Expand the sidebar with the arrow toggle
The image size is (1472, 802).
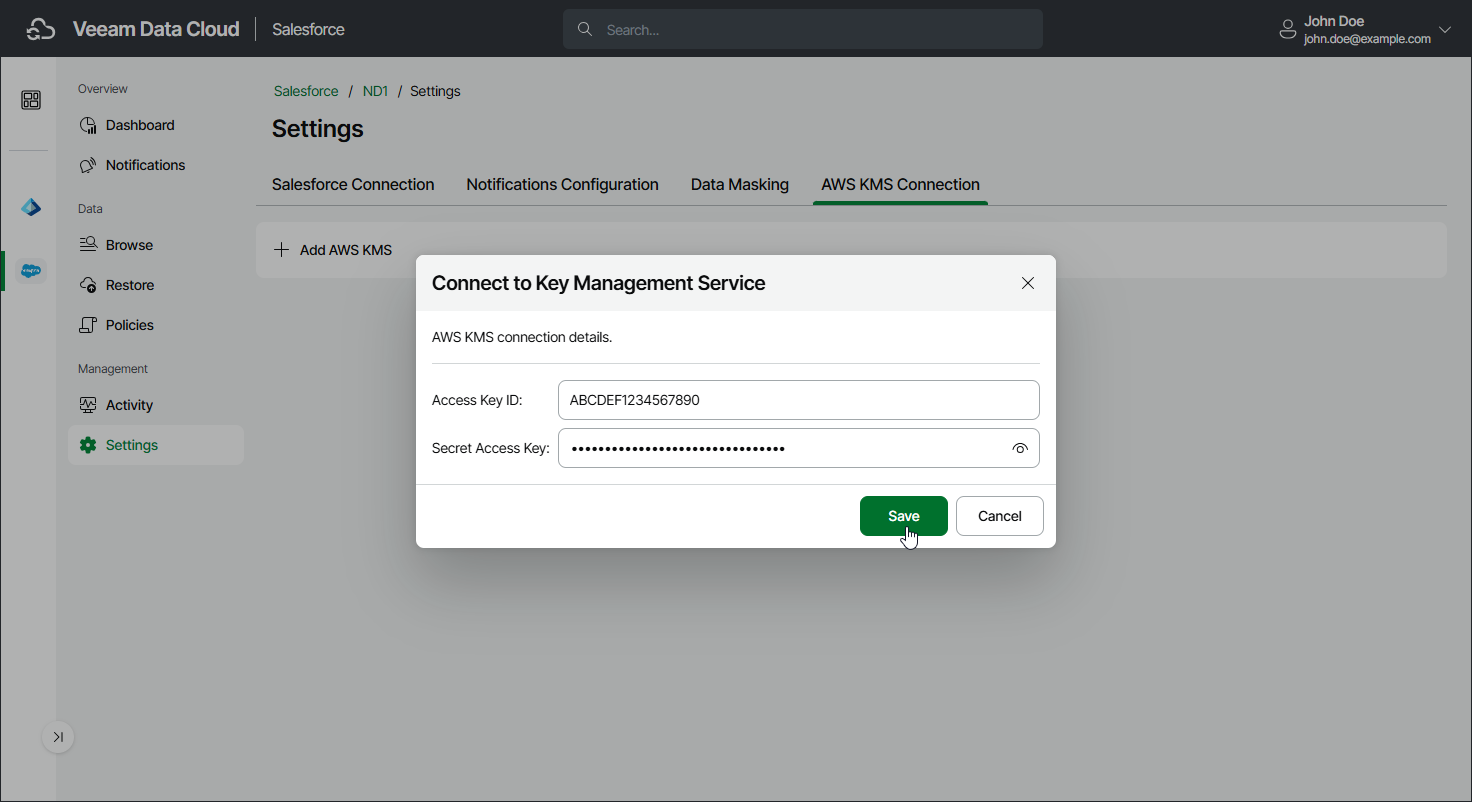click(x=58, y=737)
